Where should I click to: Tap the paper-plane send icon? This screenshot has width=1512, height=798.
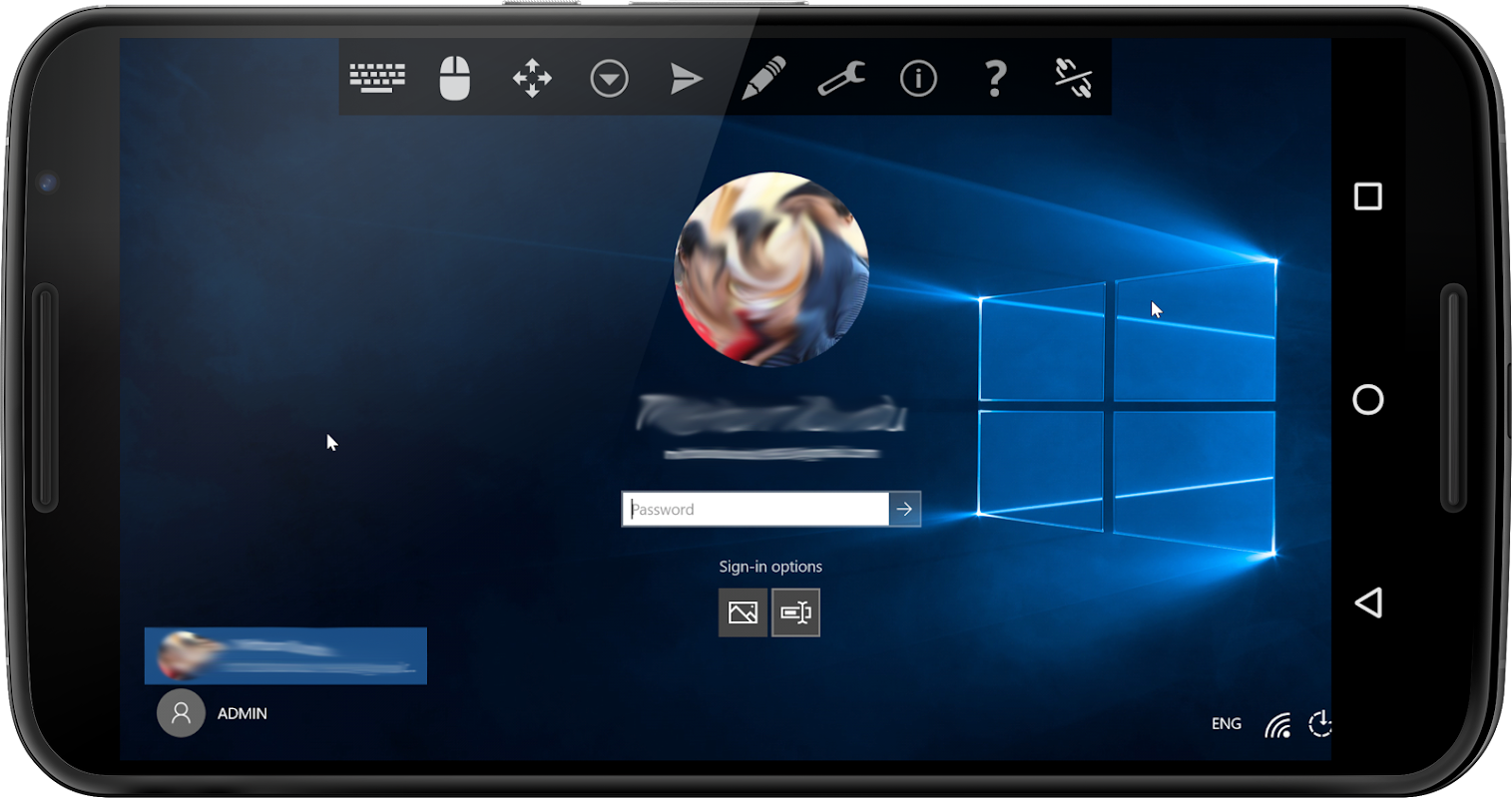pos(687,78)
